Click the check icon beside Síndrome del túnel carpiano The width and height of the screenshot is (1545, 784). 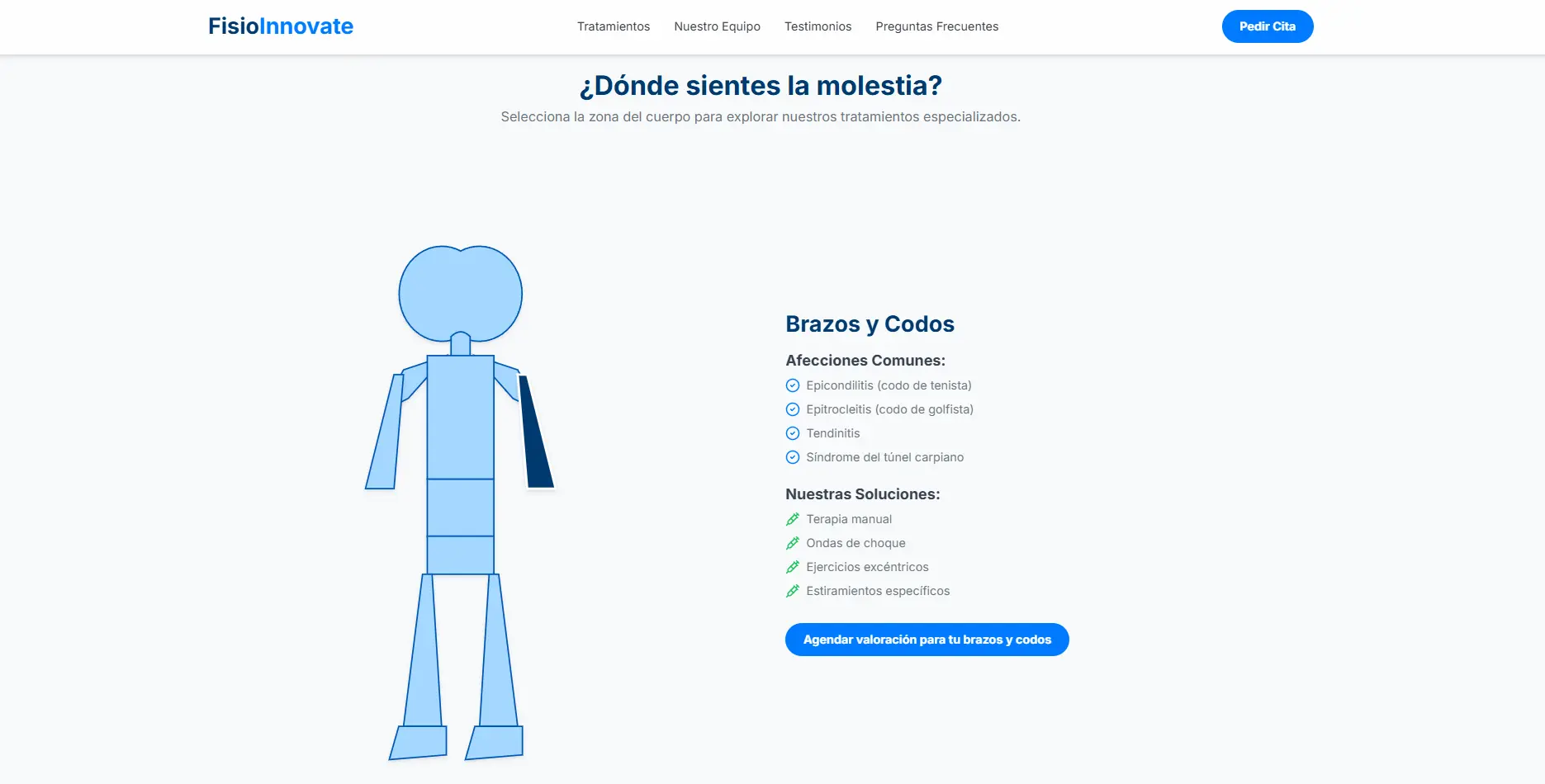tap(793, 457)
